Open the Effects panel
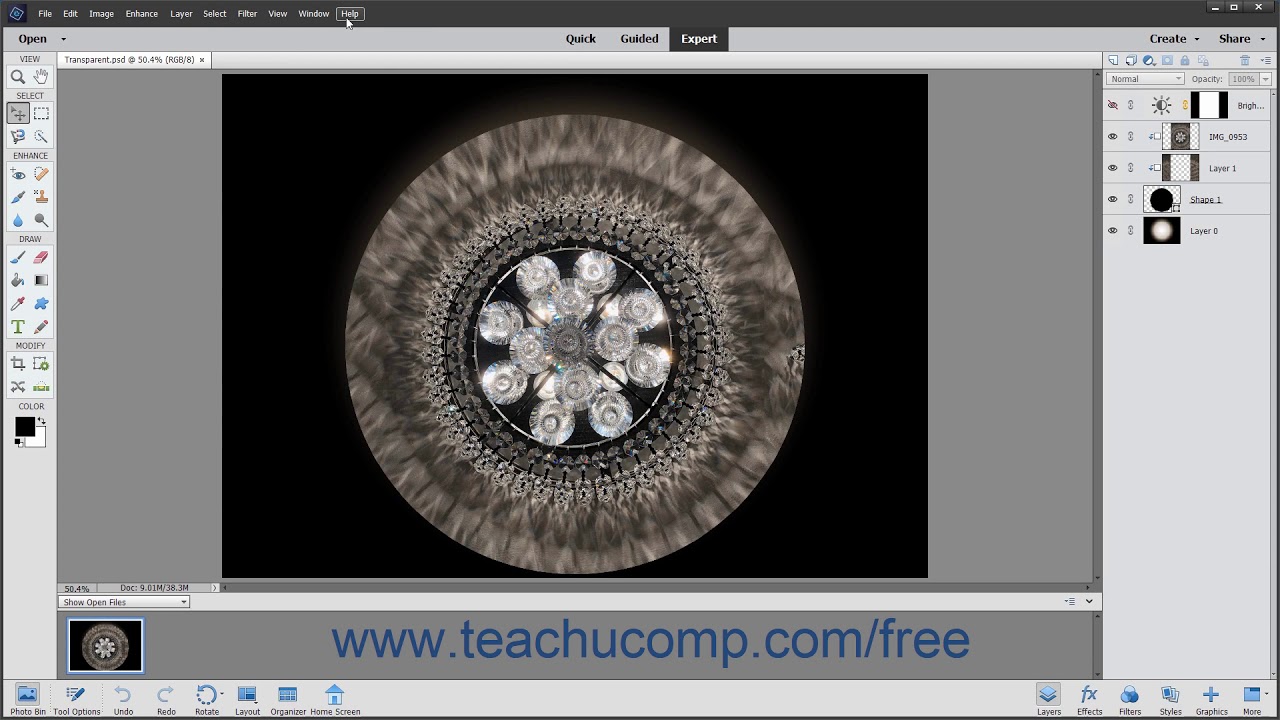Screen dimensions: 1280x720 click(1089, 700)
